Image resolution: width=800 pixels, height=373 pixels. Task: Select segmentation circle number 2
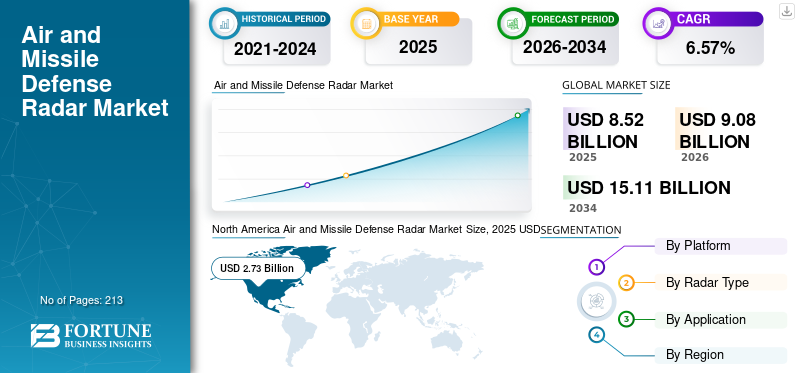(x=627, y=283)
